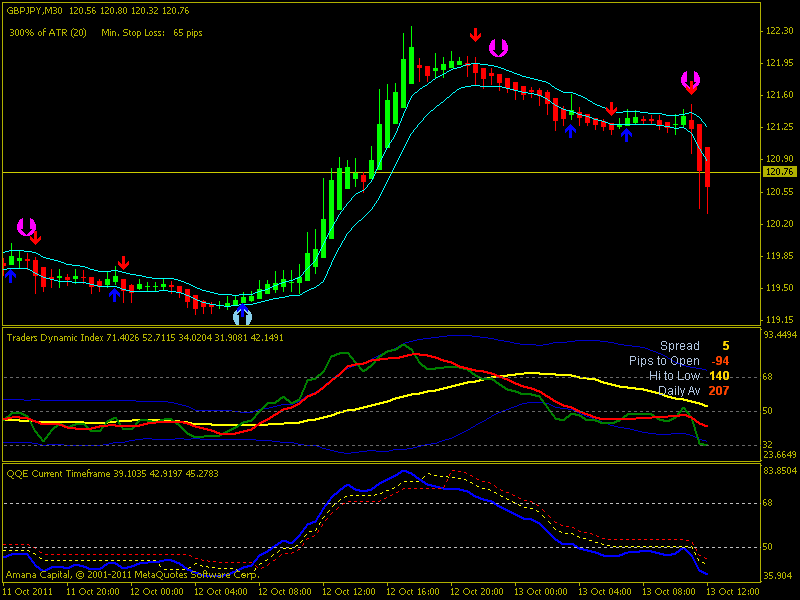Click the 122.30 price scale label
800x600 pixels.
pos(779,31)
